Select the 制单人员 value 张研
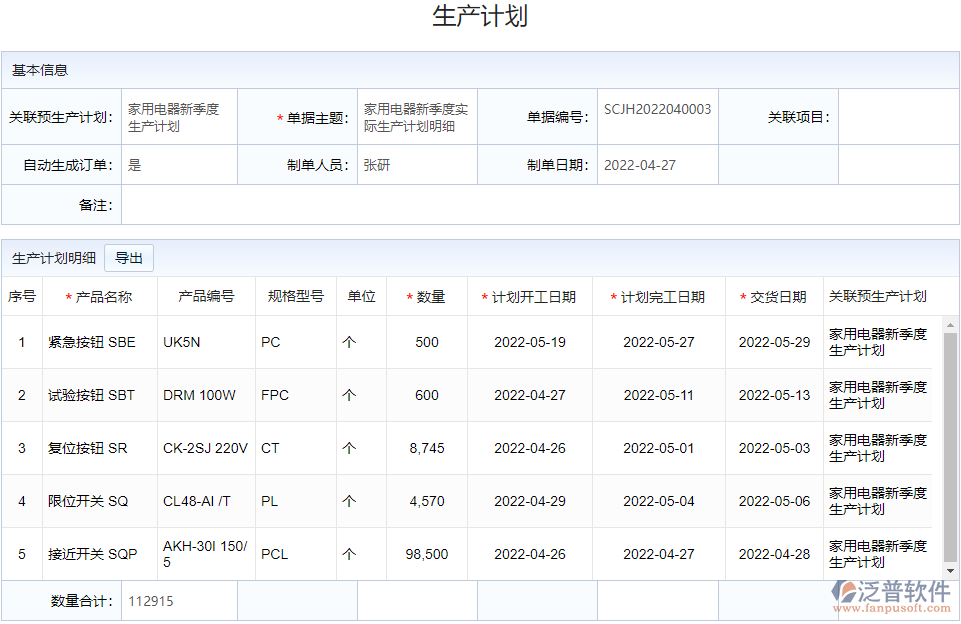 pos(374,164)
